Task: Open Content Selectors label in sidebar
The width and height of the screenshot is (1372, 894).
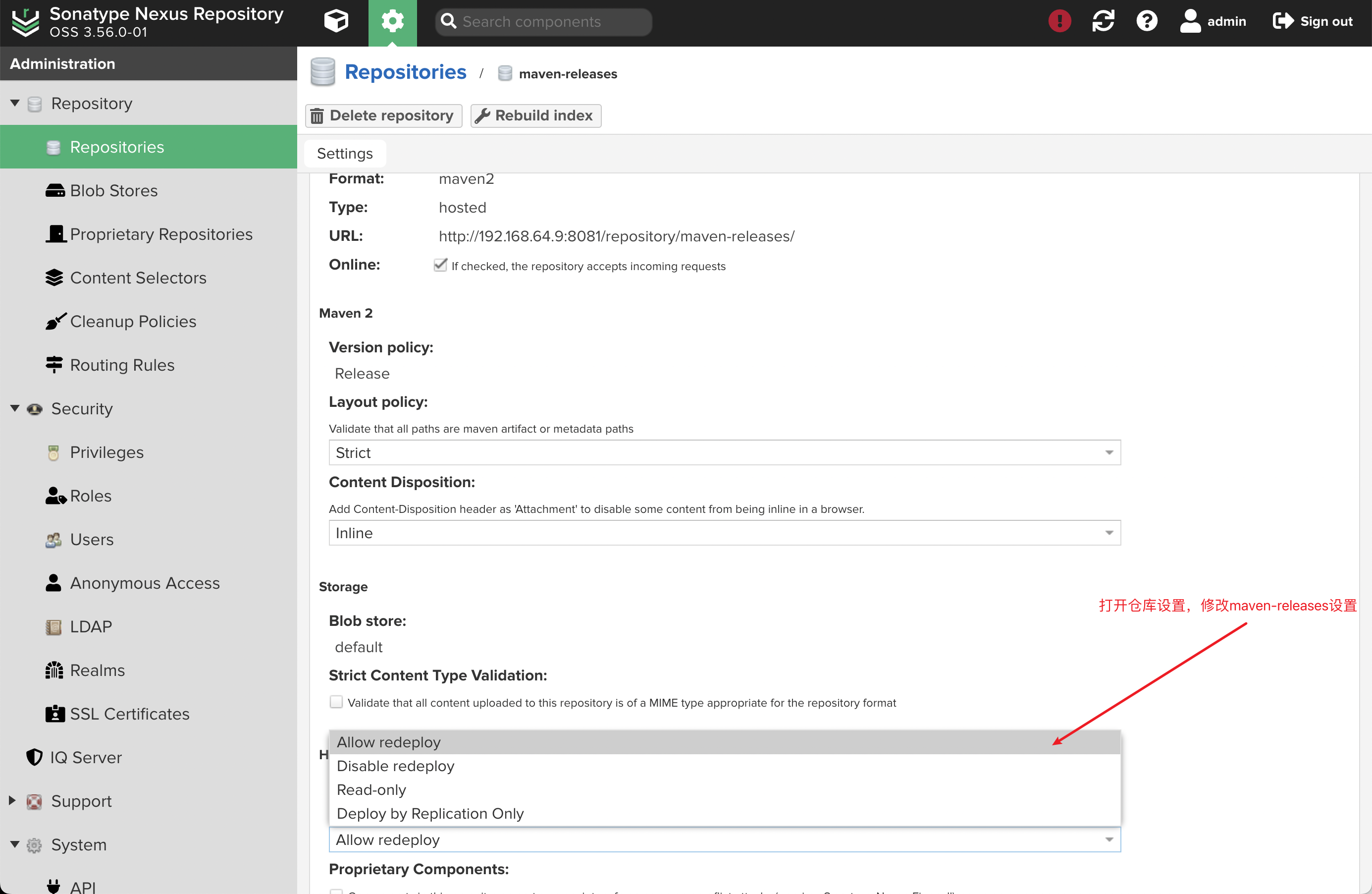Action: point(138,278)
